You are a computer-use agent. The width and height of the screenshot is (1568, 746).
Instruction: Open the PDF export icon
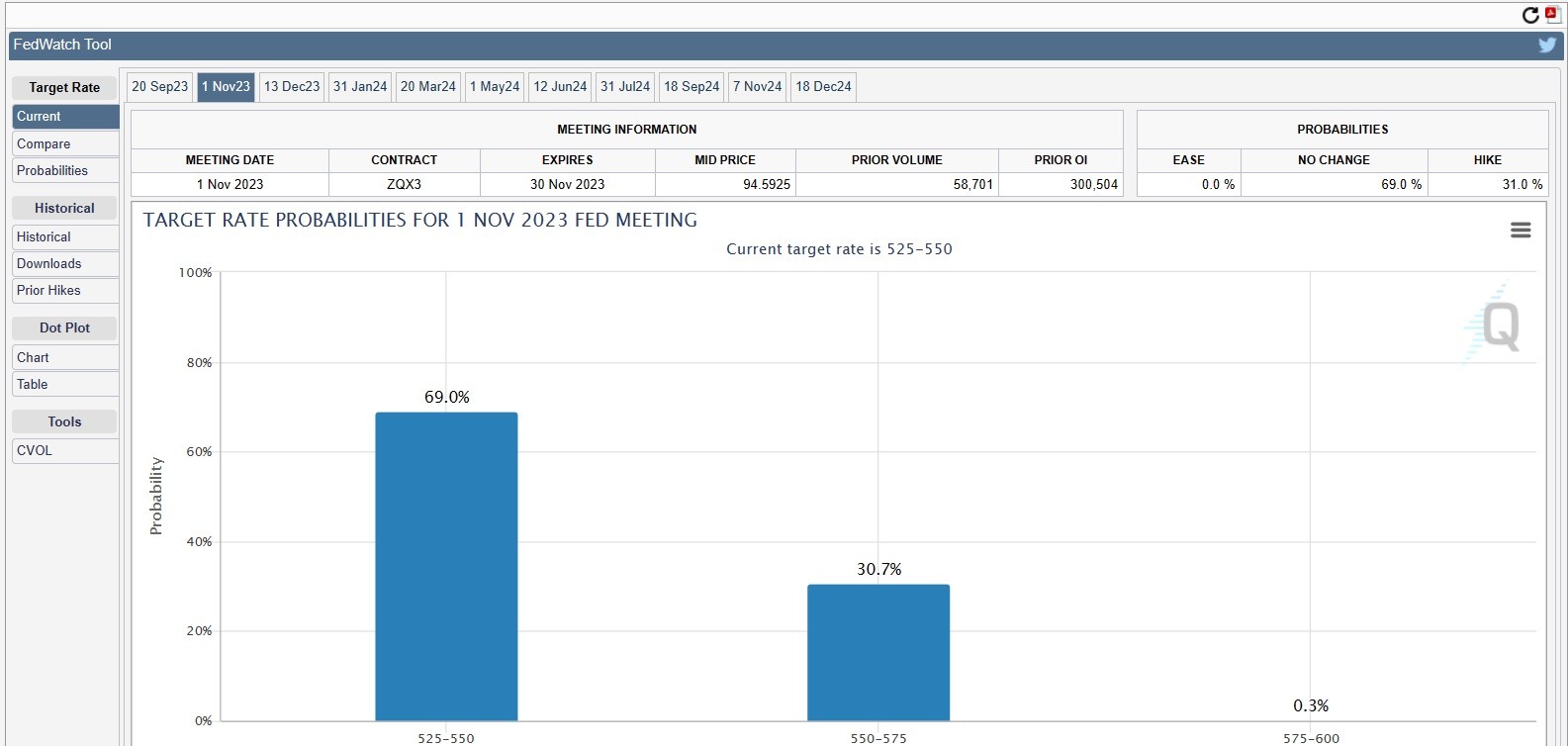(1552, 14)
